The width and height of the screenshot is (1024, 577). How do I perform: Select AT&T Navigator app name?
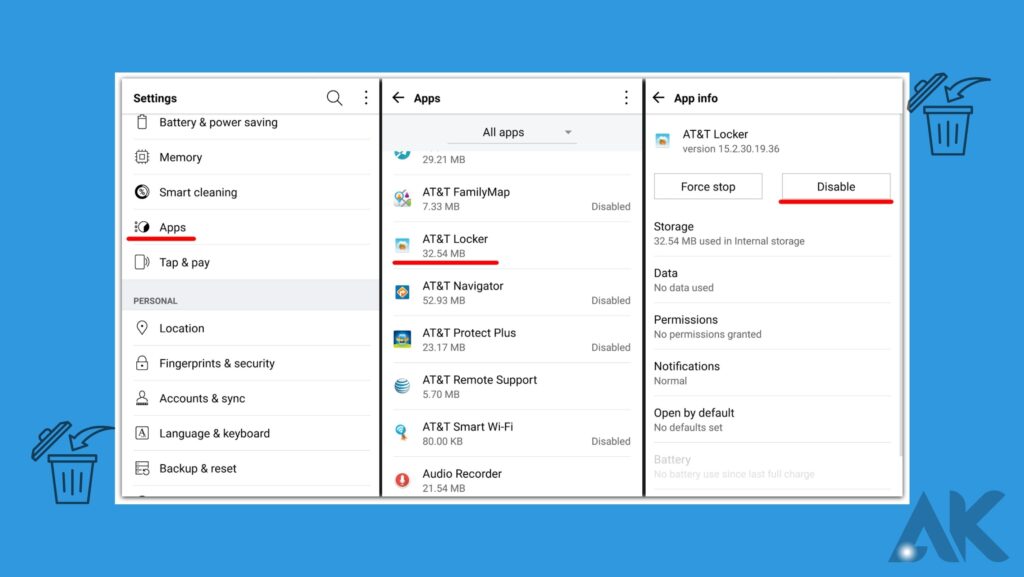[462, 286]
